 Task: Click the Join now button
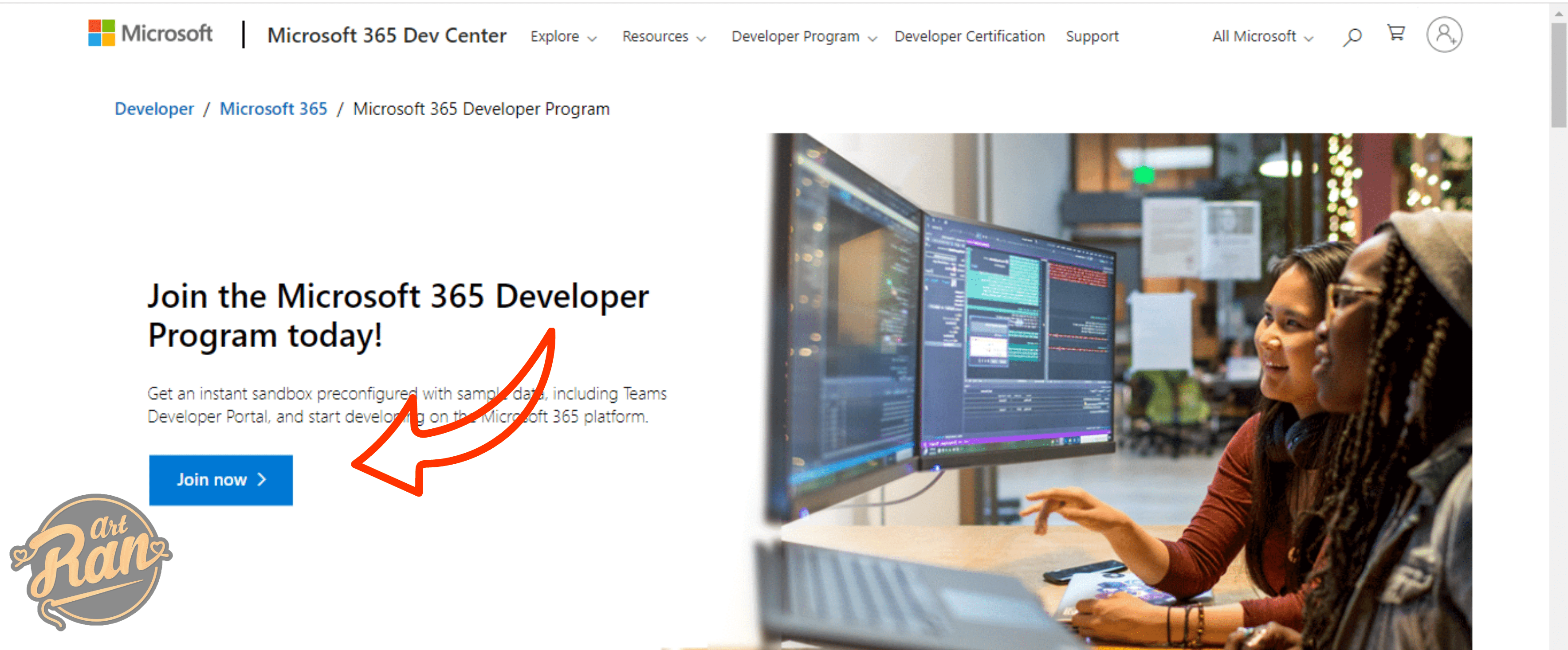click(220, 480)
